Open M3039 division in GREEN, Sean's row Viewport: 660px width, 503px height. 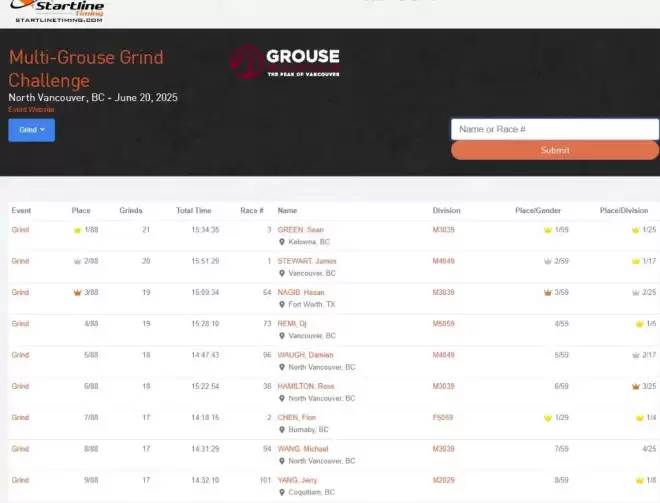[444, 230]
